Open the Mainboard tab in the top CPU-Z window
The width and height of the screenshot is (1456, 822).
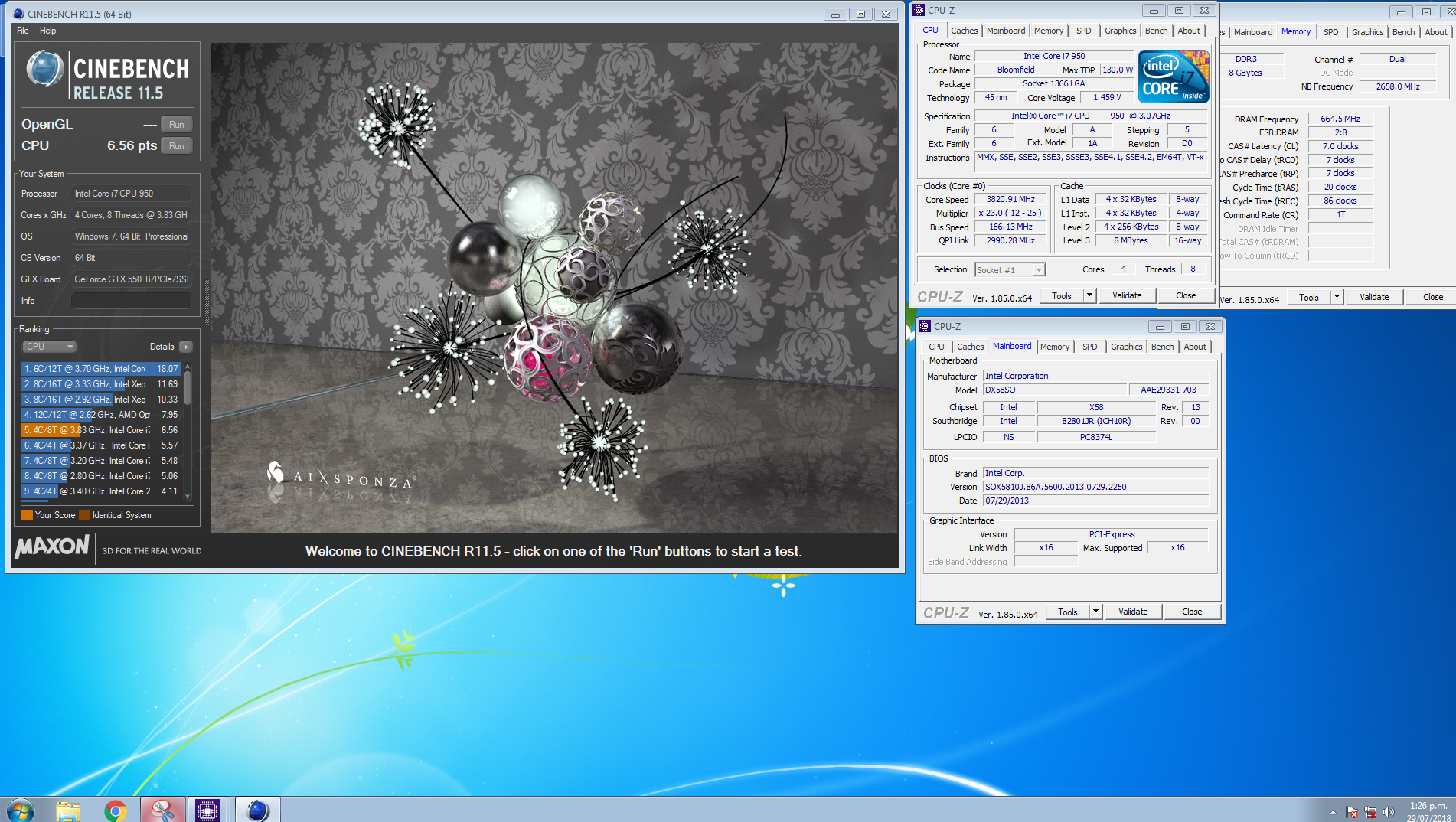tap(1006, 31)
